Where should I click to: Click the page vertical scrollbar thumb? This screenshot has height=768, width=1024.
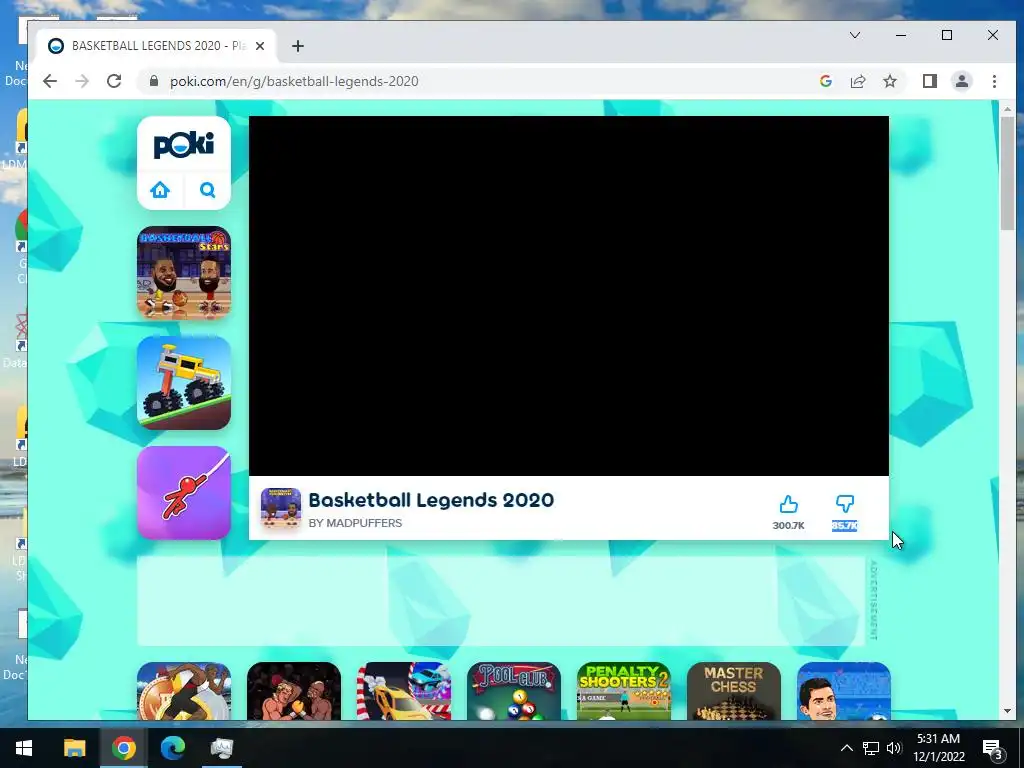pyautogui.click(x=1007, y=173)
